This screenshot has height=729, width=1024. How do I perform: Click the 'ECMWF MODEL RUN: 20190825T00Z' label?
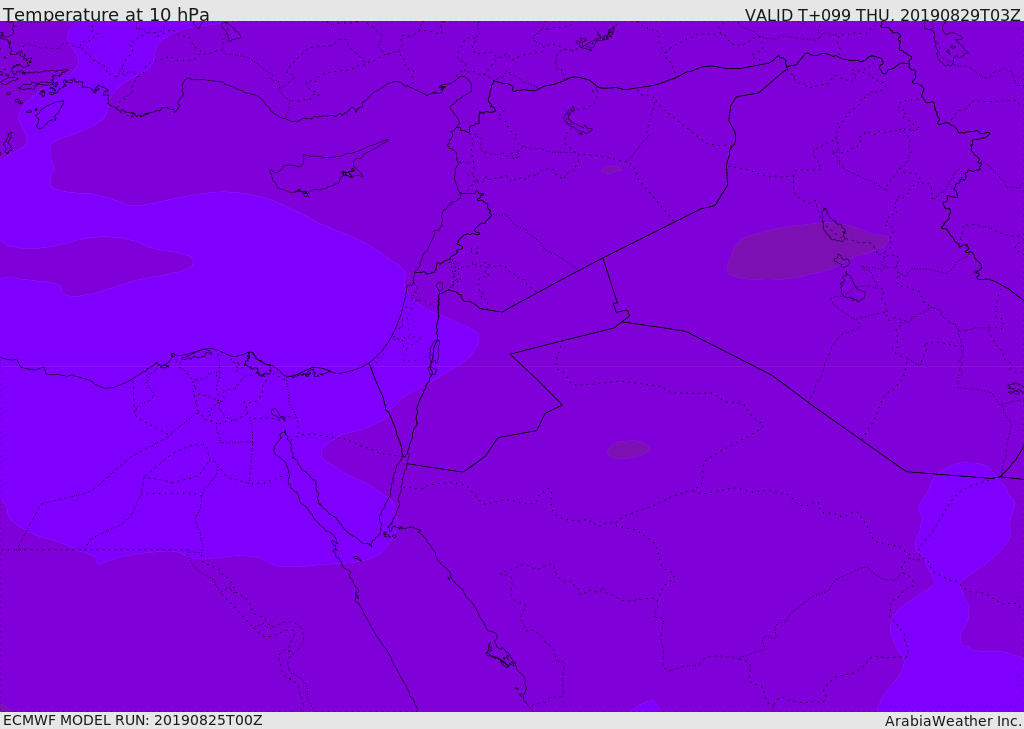pyautogui.click(x=133, y=720)
